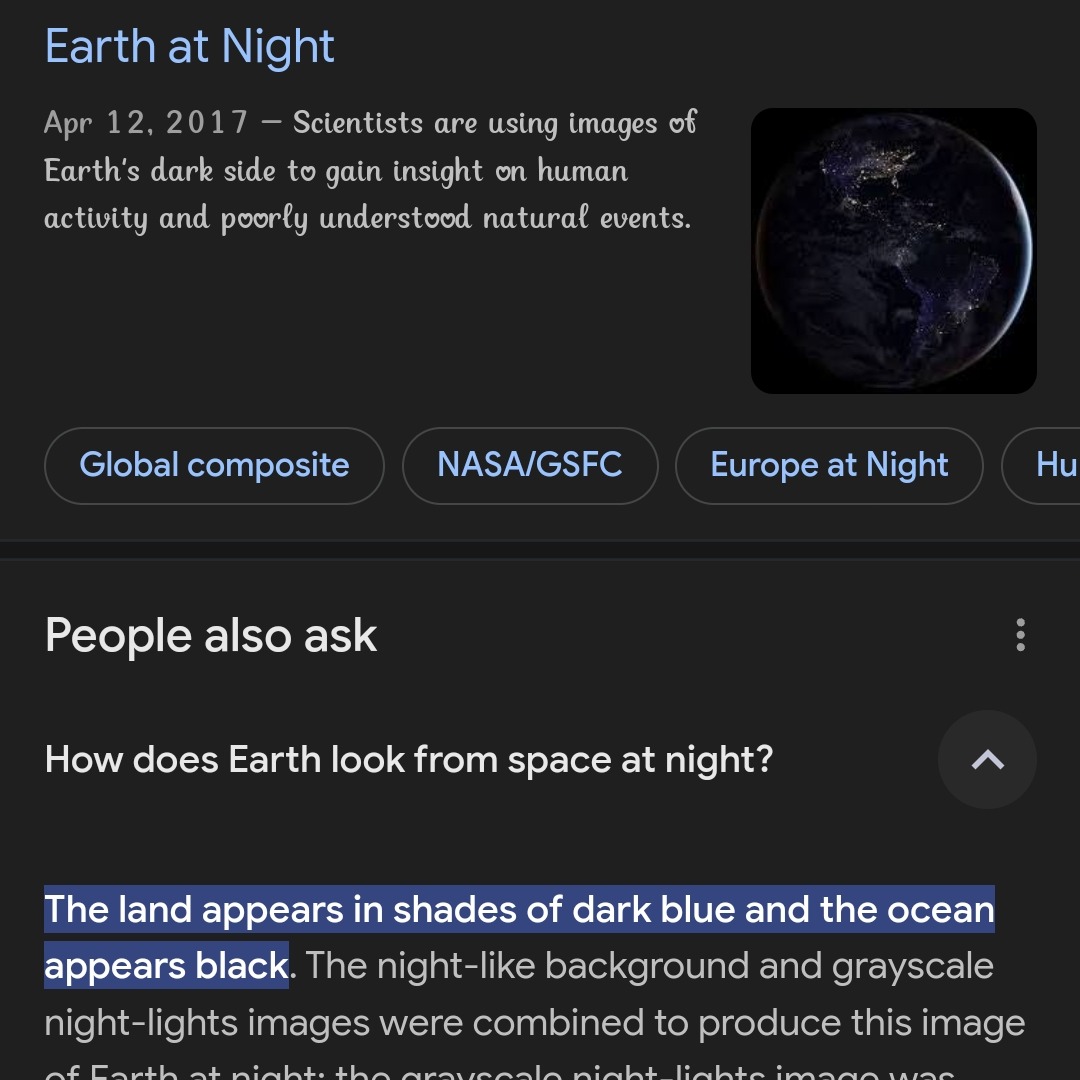
Task: Select the Europe at Night chip
Action: pyautogui.click(x=829, y=465)
